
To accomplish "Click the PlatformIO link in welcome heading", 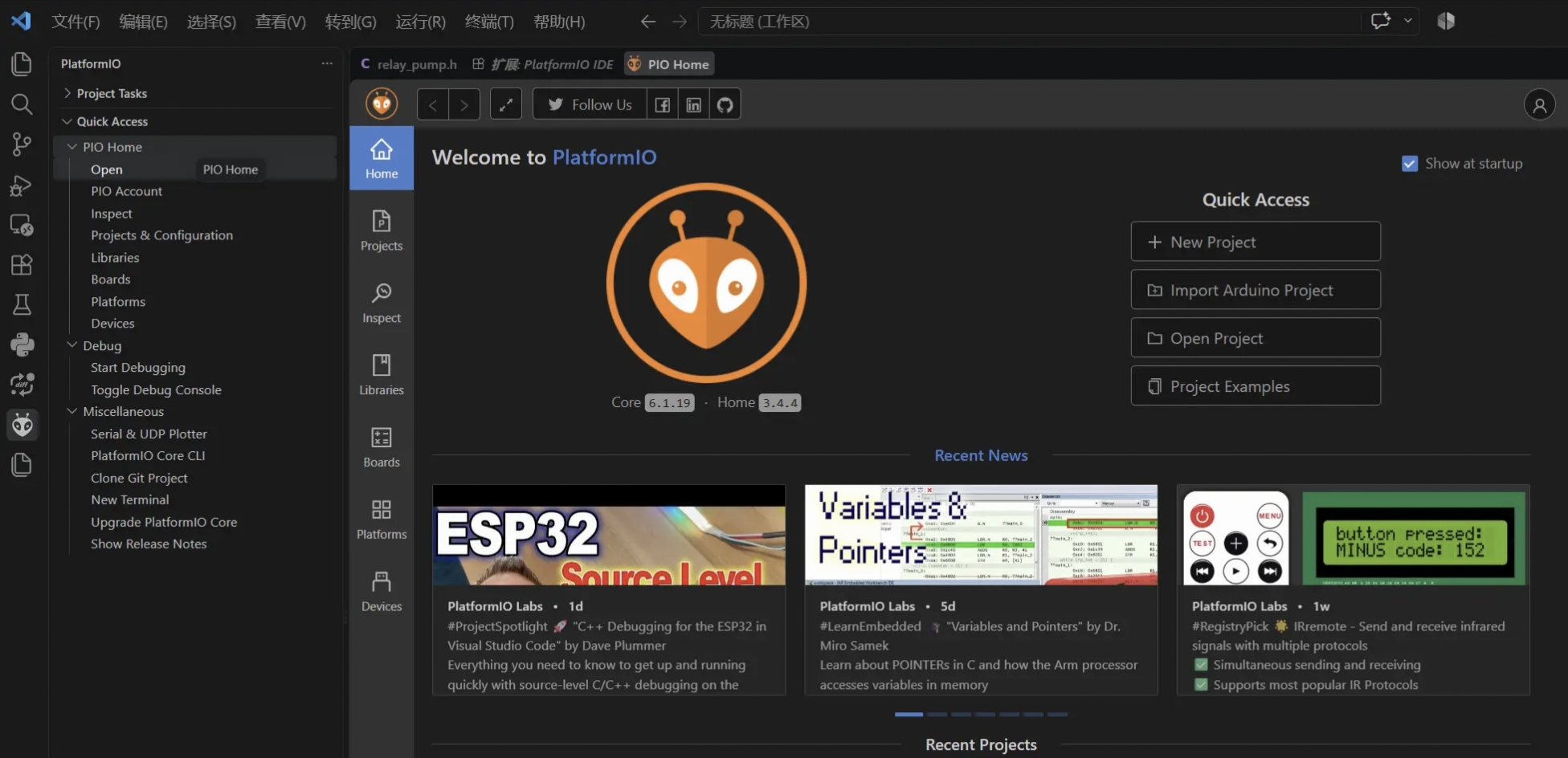I will (x=604, y=157).
